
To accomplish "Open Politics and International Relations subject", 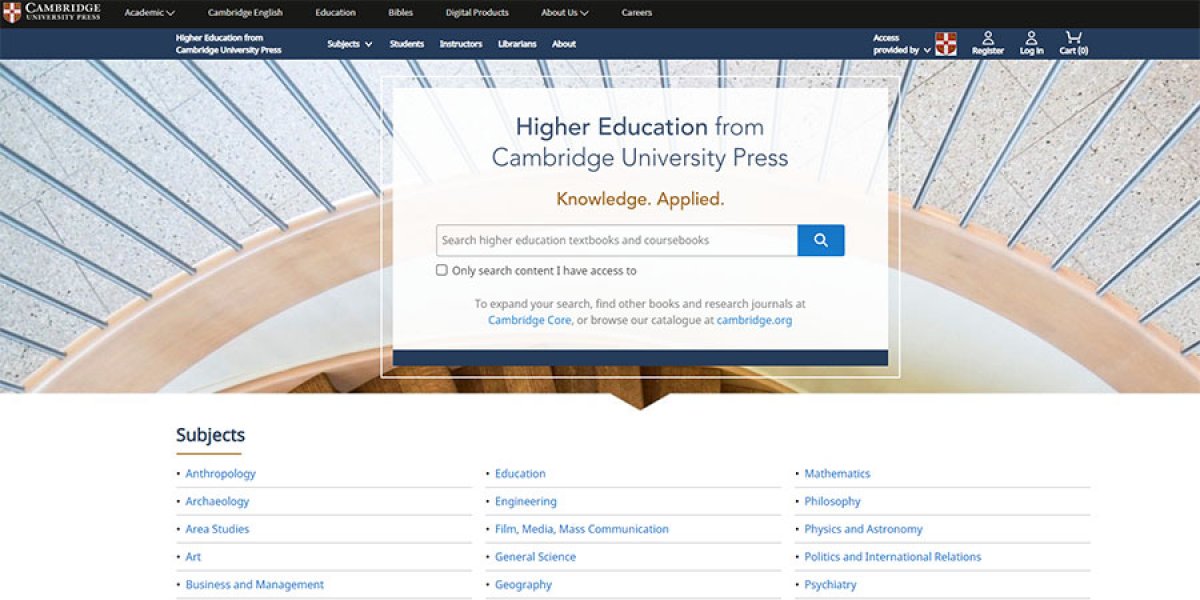I will click(893, 557).
